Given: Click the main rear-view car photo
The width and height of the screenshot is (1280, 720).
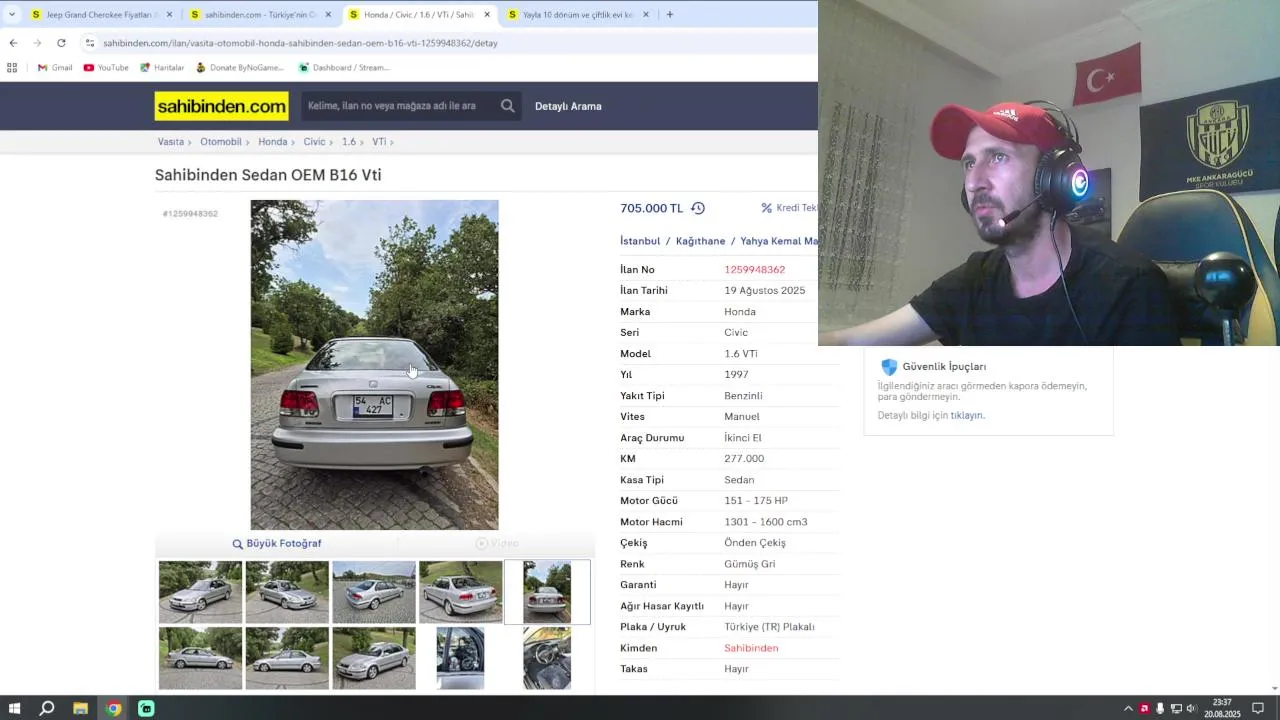Looking at the screenshot, I should pos(374,365).
